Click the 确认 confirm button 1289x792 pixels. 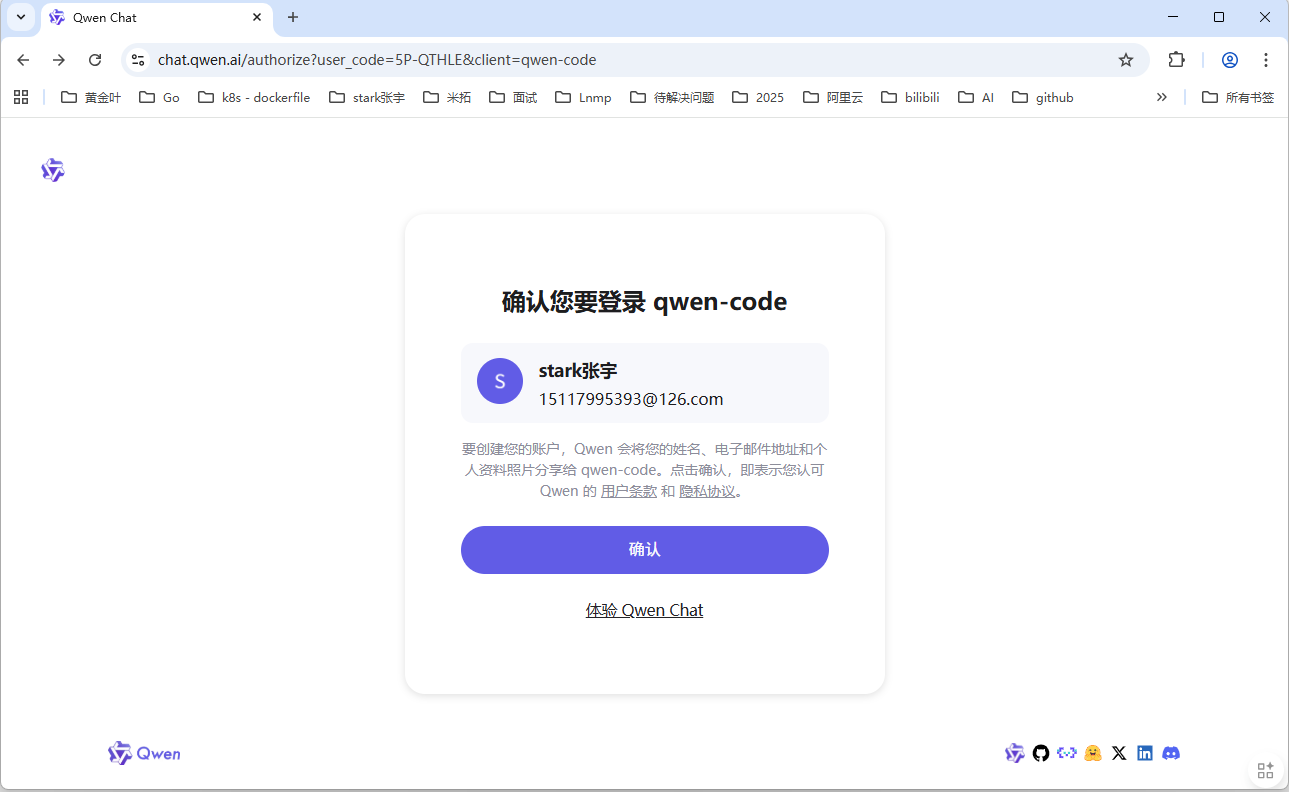click(x=644, y=550)
